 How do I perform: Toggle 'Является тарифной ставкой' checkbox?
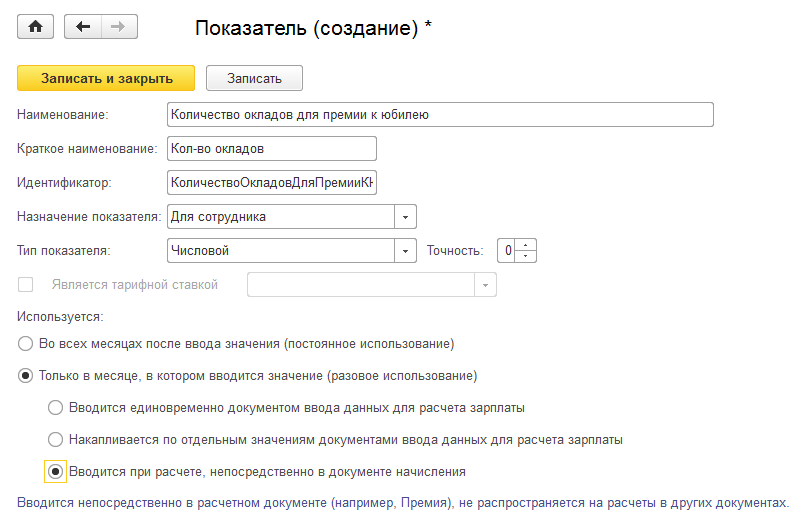point(26,285)
